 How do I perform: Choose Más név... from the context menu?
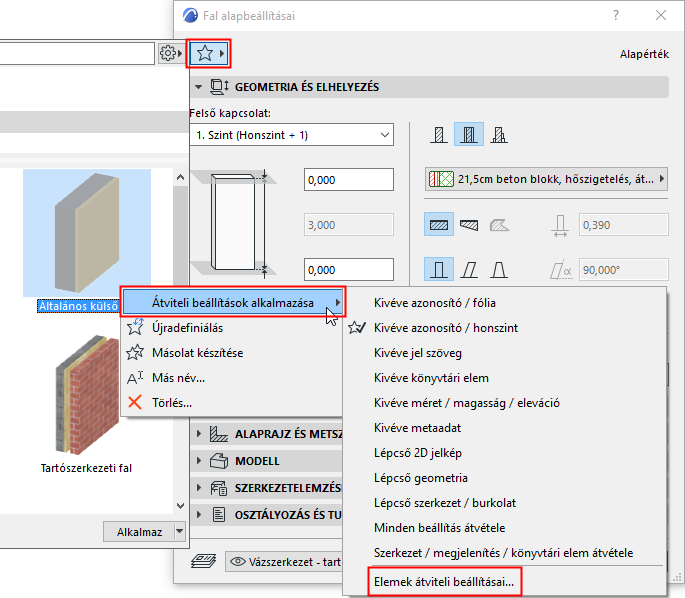coord(232,377)
